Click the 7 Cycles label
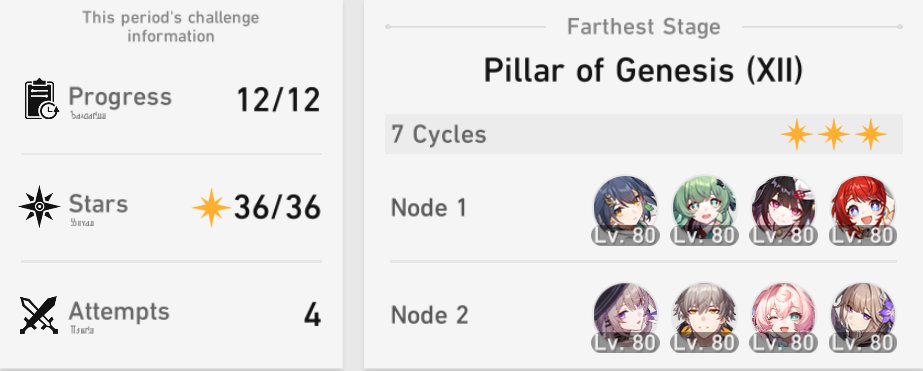923x371 pixels. click(439, 135)
